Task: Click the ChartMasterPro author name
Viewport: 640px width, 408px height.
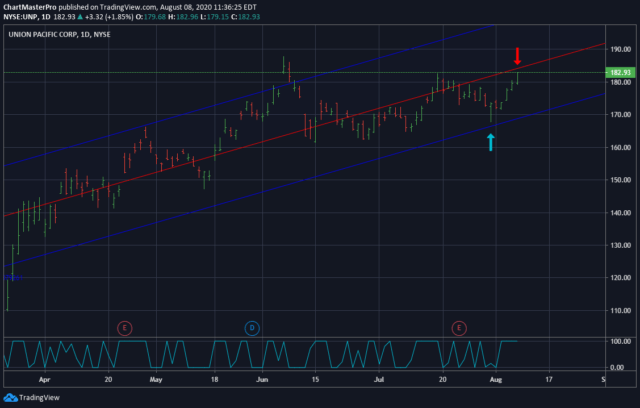Action: coord(30,7)
